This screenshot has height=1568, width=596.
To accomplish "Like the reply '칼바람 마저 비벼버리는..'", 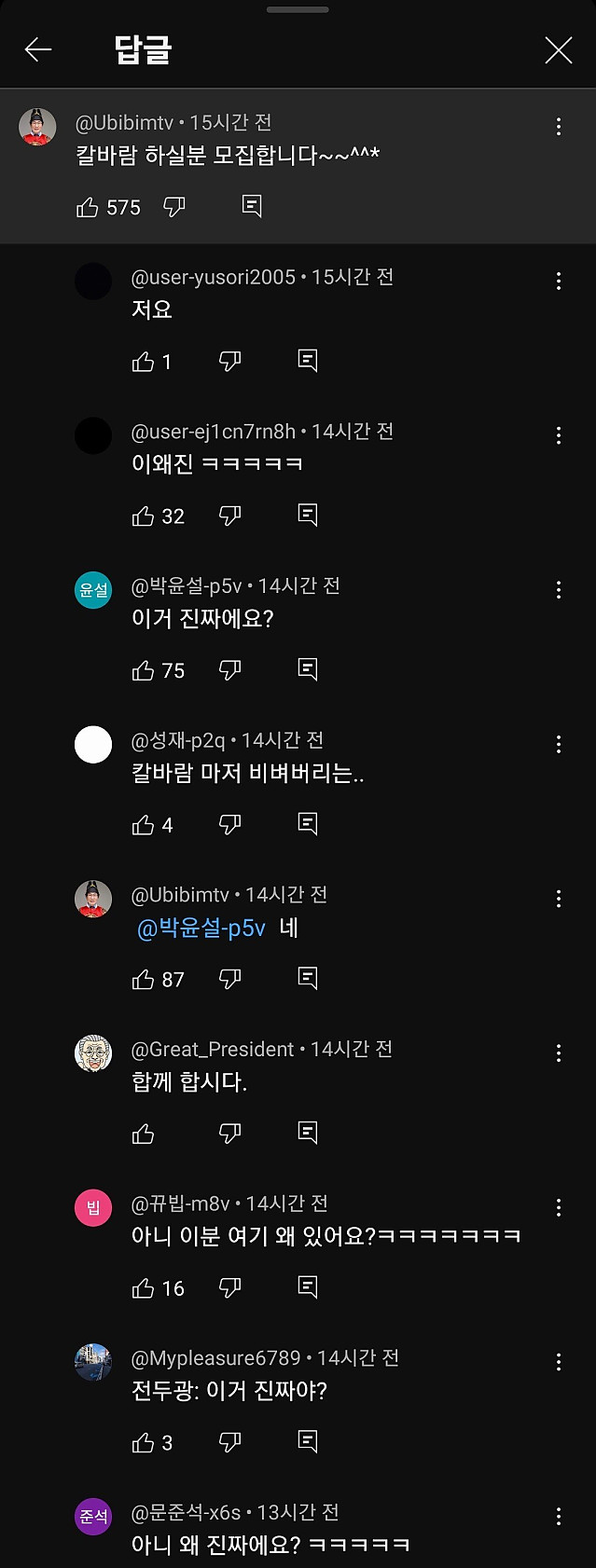I will pos(144,823).
